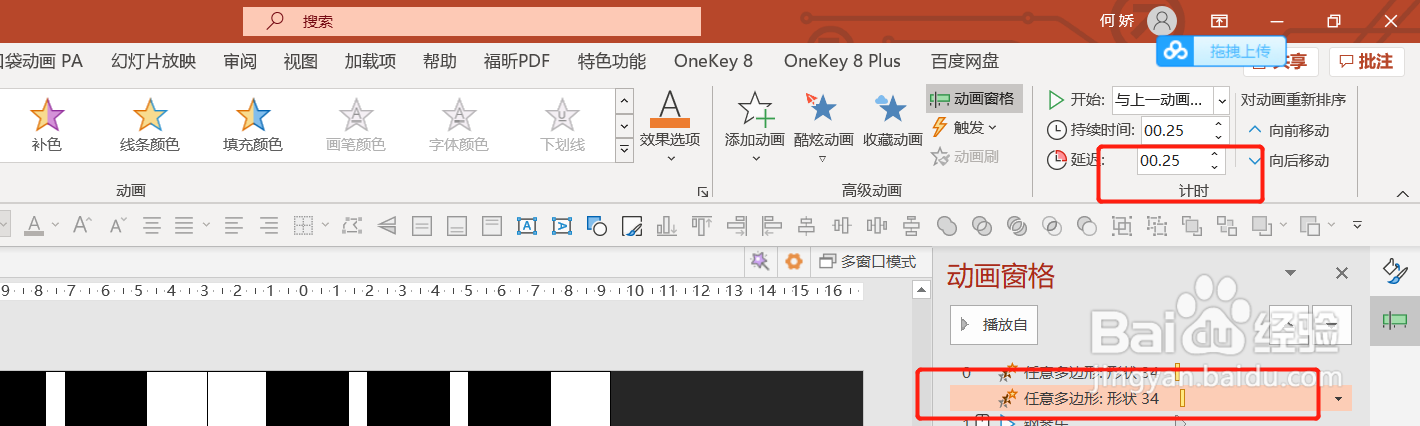Decrease the 持续时间 duration with down arrow
Image resolution: width=1420 pixels, height=426 pixels.
point(1218,136)
